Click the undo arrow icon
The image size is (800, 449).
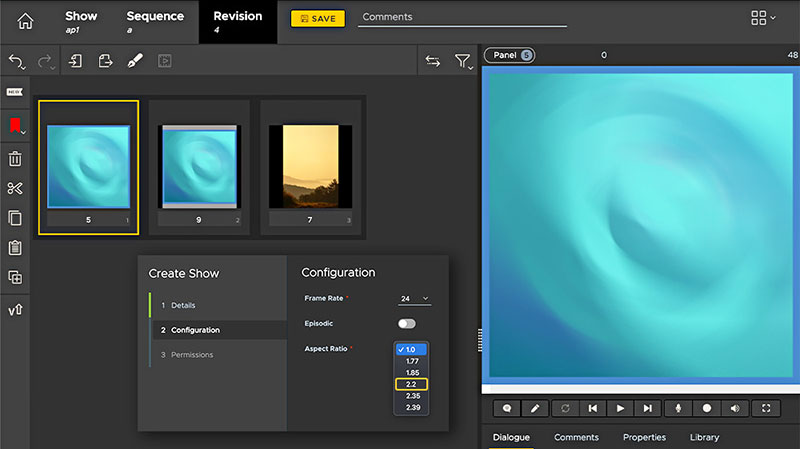[16, 62]
